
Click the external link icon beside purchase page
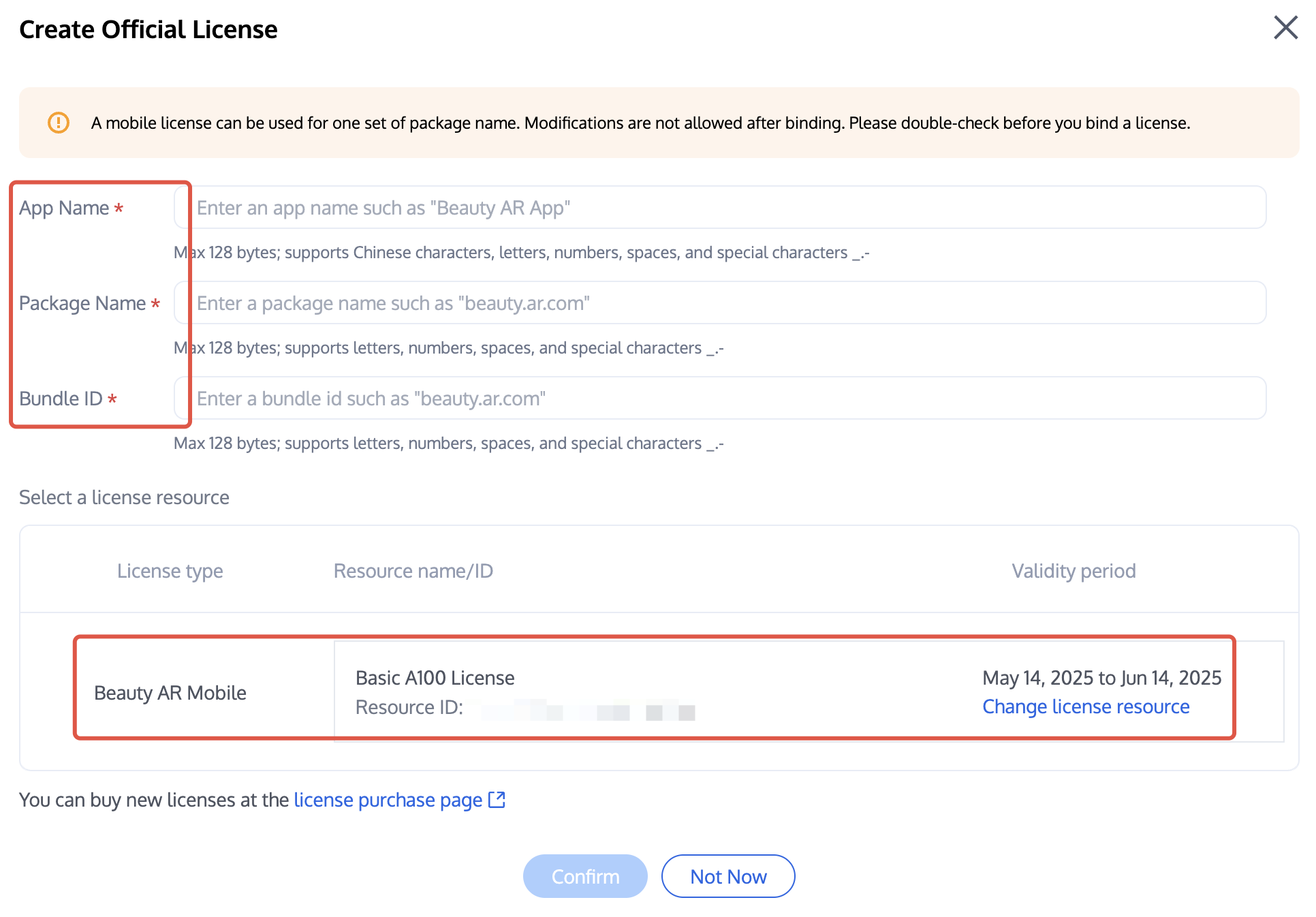(x=497, y=799)
